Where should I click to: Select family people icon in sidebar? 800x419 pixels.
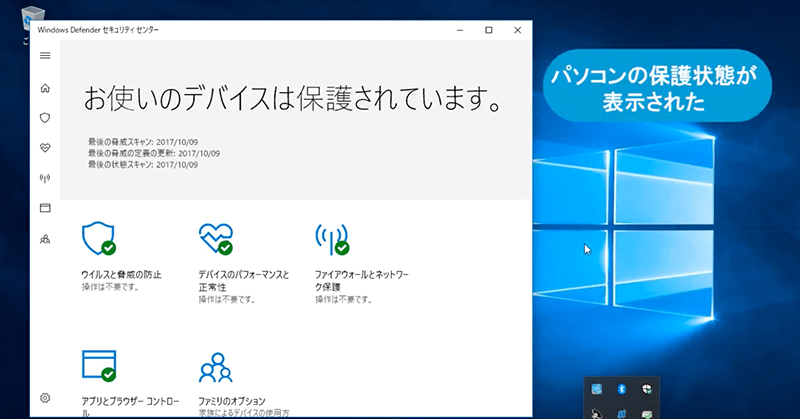point(45,239)
